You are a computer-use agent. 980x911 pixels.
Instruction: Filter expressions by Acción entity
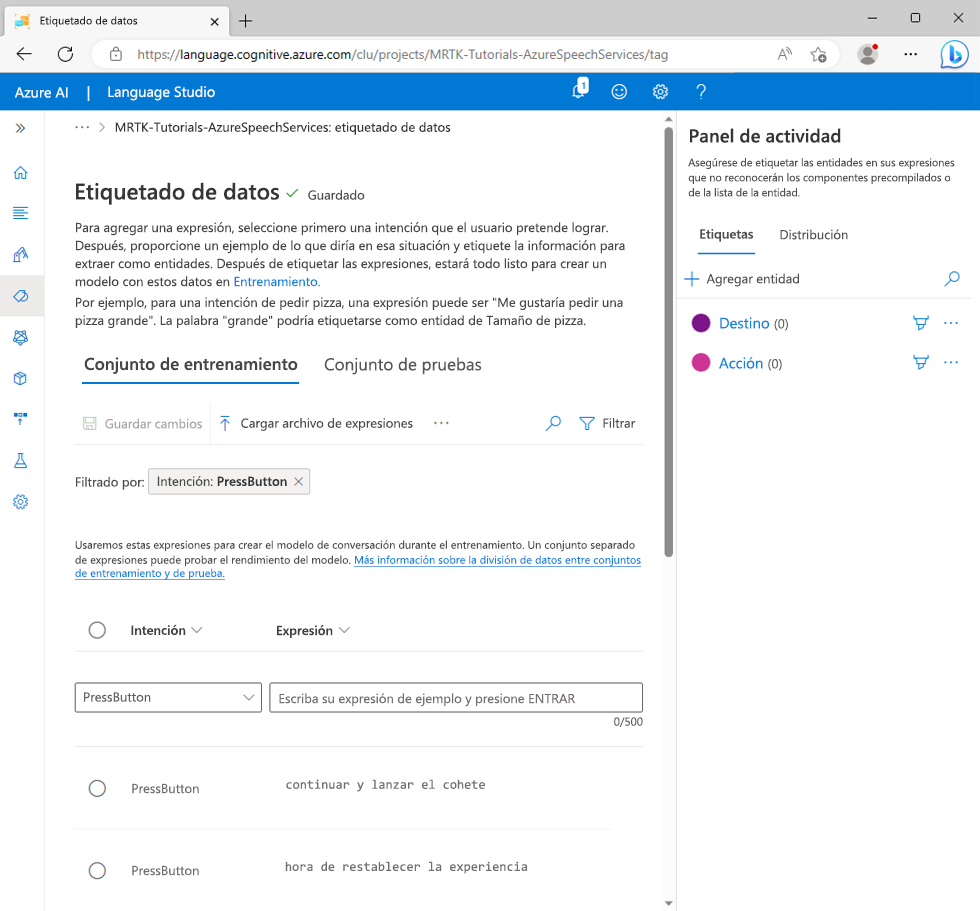click(x=921, y=362)
